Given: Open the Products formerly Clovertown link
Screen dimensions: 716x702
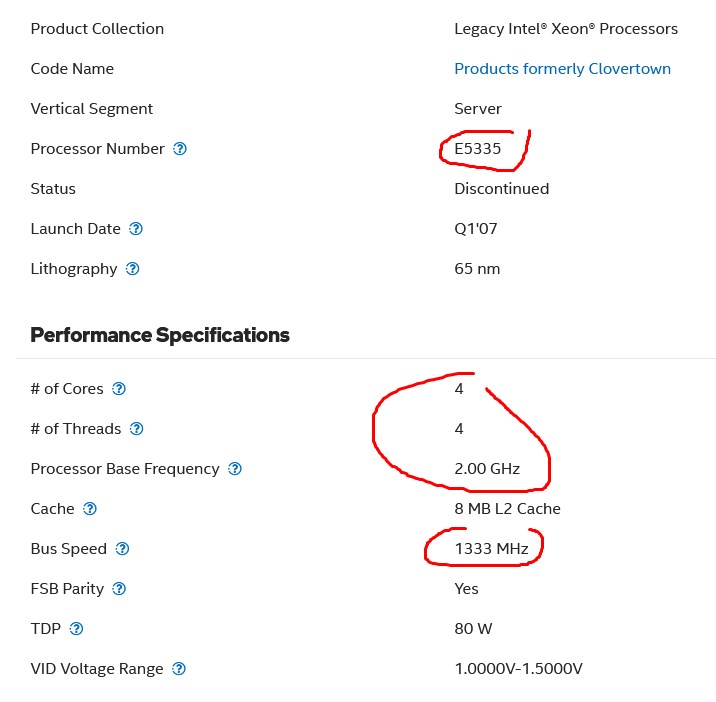Looking at the screenshot, I should [x=562, y=69].
